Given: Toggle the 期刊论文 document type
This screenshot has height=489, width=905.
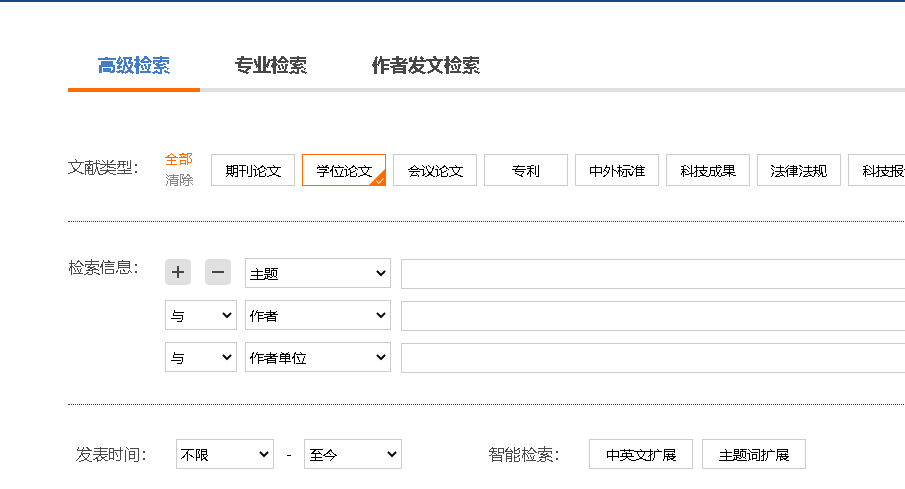Looking at the screenshot, I should tap(253, 170).
